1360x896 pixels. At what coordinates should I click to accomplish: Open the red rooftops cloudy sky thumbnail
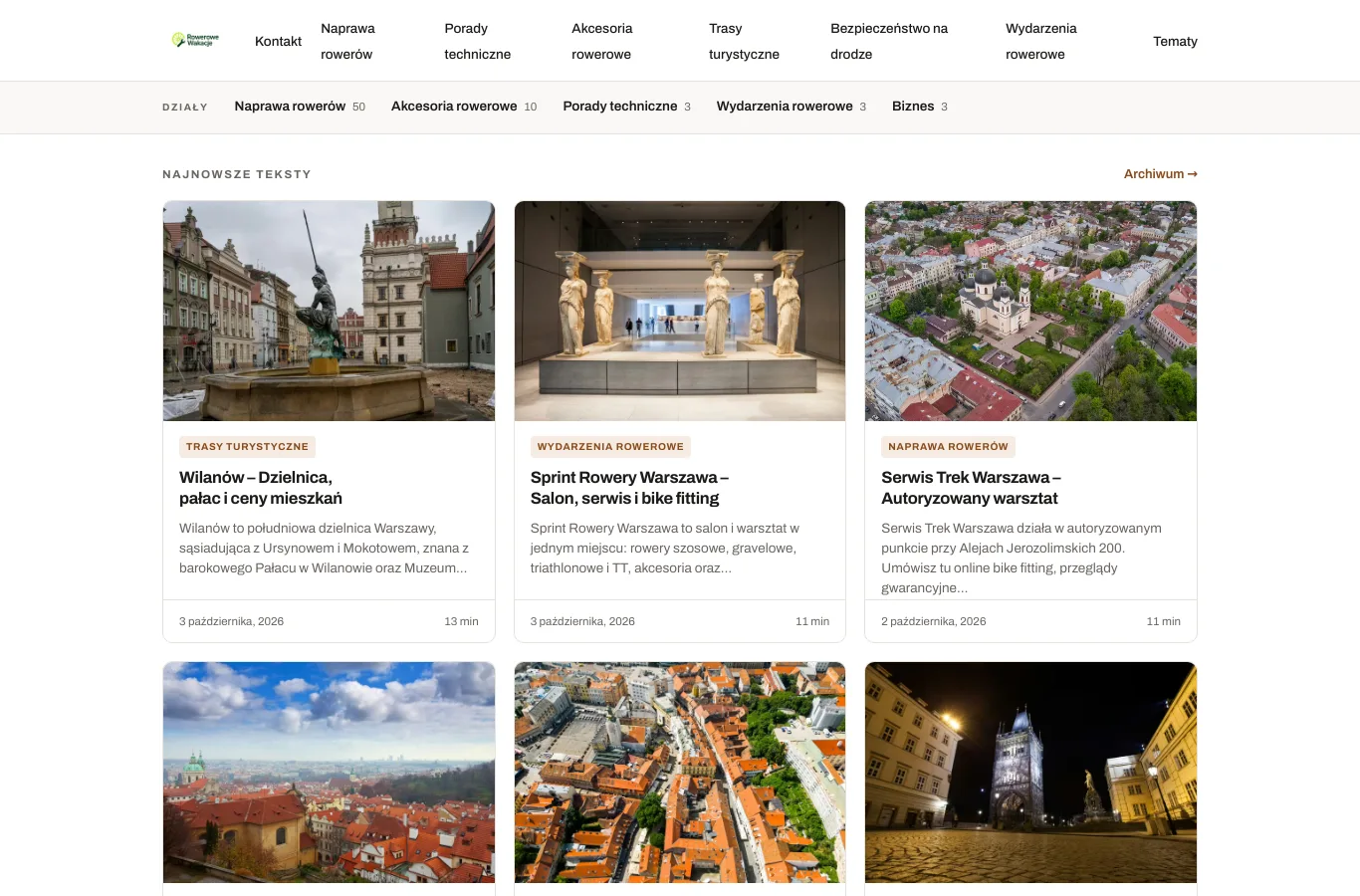329,773
